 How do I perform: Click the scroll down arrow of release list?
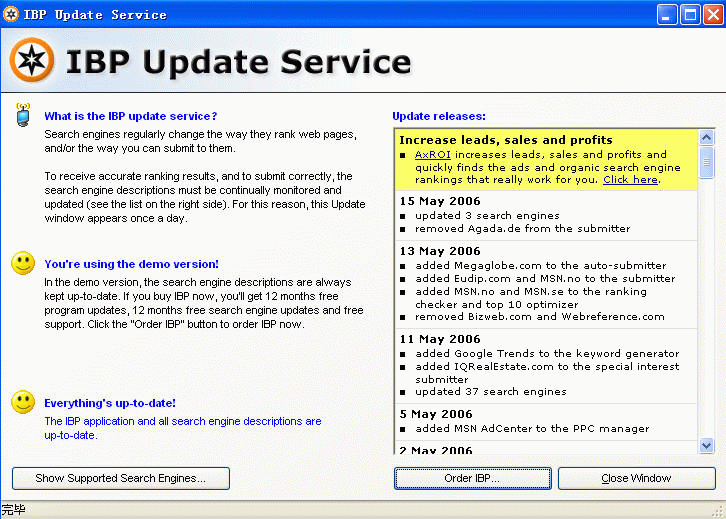tap(706, 446)
